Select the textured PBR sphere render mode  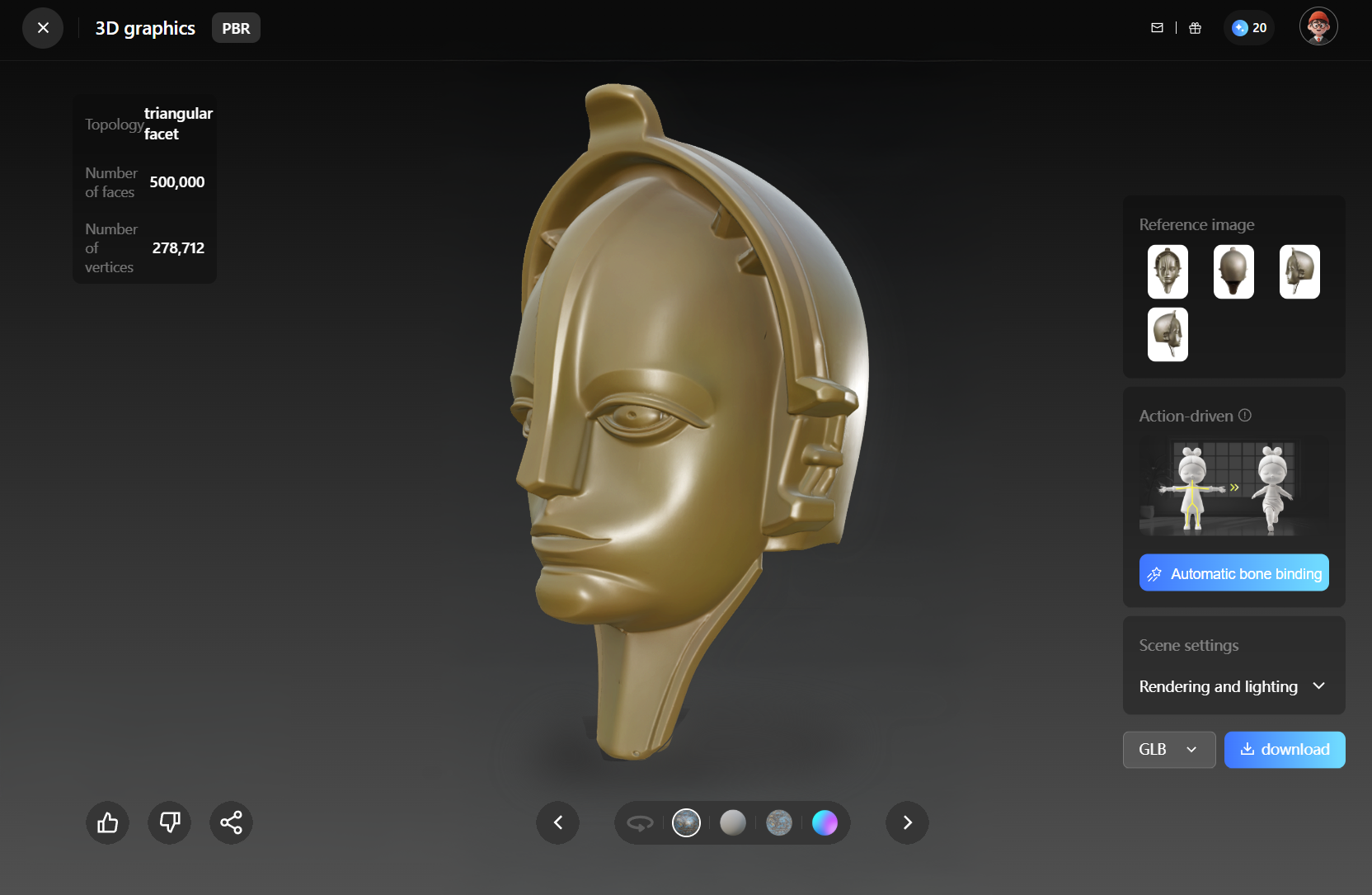click(x=686, y=822)
